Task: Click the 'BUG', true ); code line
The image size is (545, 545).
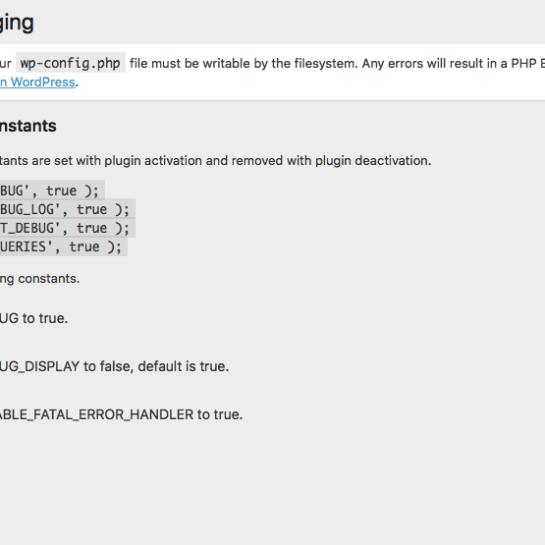Action: click(52, 190)
